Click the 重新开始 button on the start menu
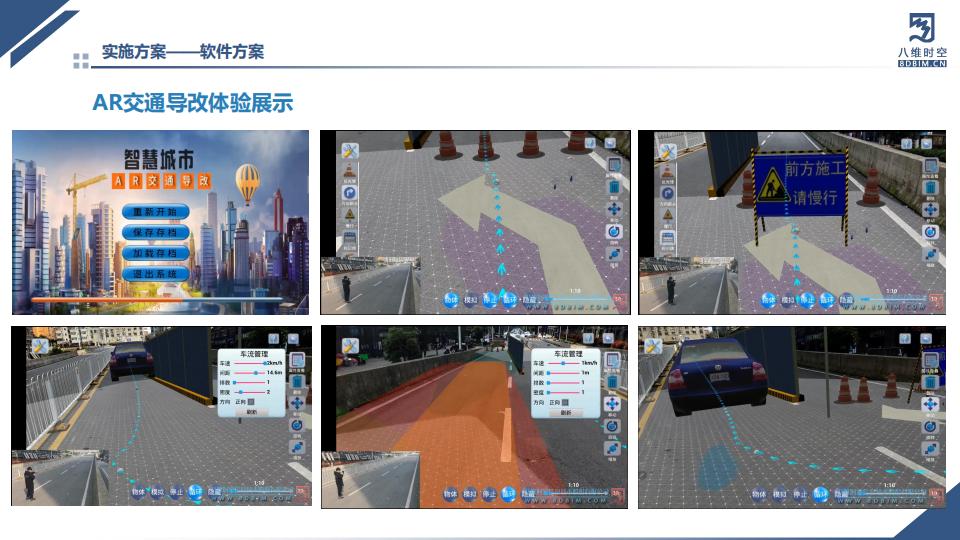This screenshot has height=540, width=960. point(155,212)
